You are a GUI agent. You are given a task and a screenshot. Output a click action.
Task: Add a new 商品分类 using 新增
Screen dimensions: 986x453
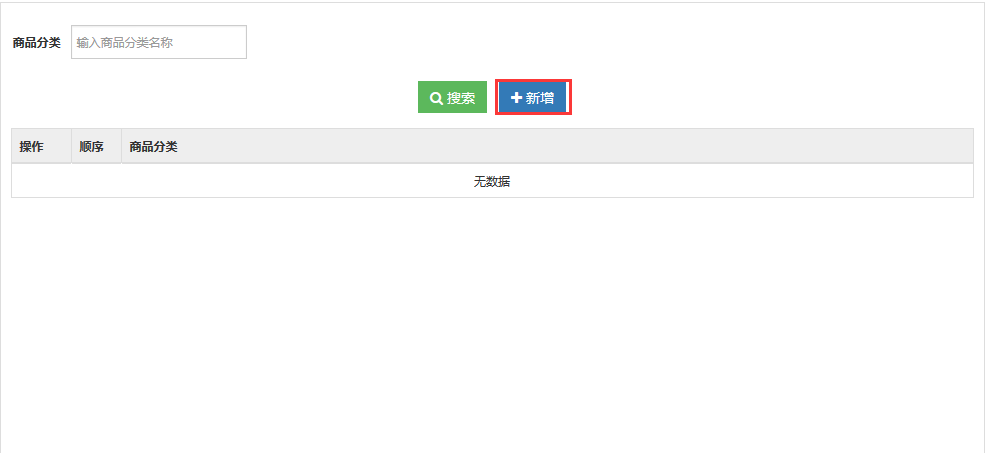533,97
